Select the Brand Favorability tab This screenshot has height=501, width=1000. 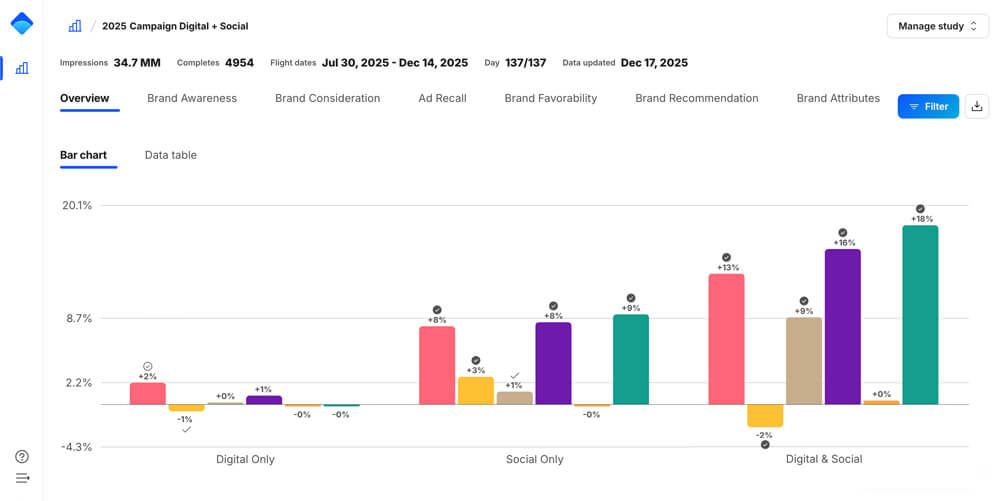(550, 98)
